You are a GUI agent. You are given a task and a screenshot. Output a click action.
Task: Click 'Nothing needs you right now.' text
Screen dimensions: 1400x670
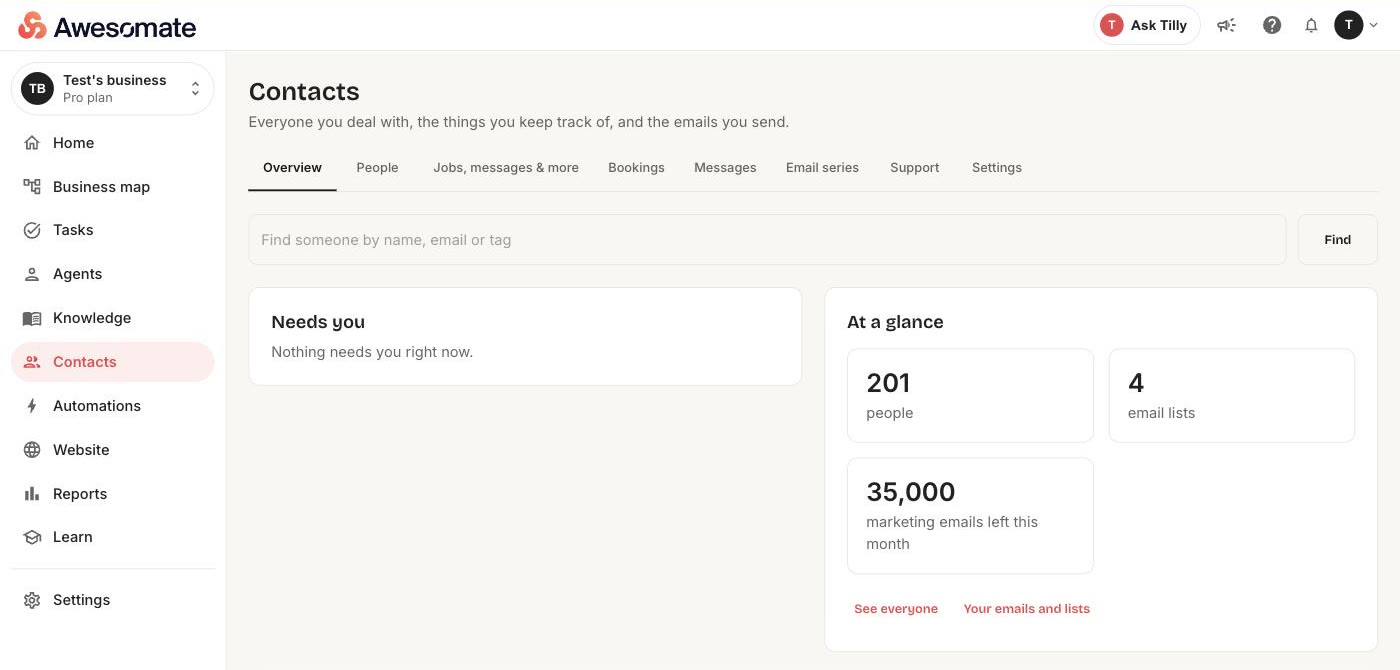click(x=372, y=352)
